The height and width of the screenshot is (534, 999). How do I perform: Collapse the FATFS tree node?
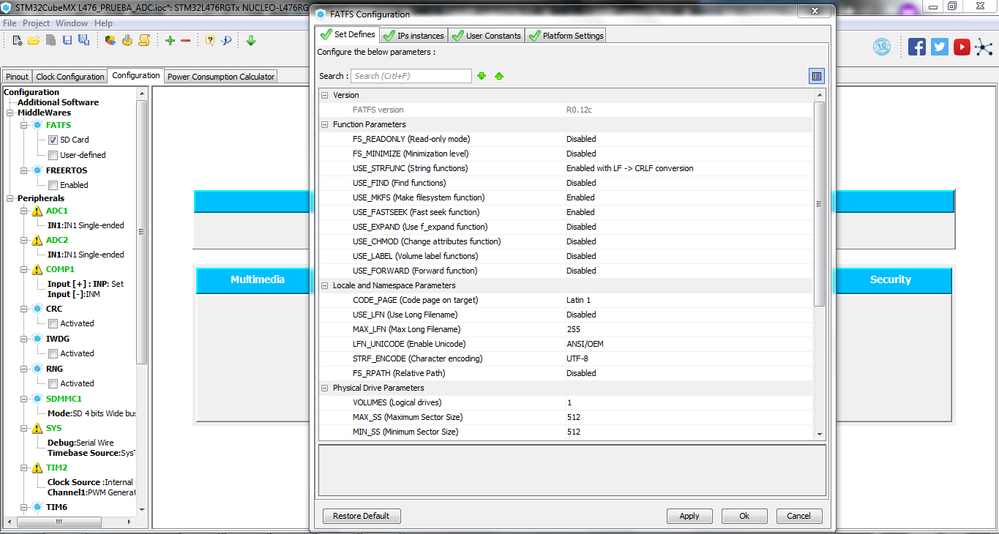tap(24, 125)
